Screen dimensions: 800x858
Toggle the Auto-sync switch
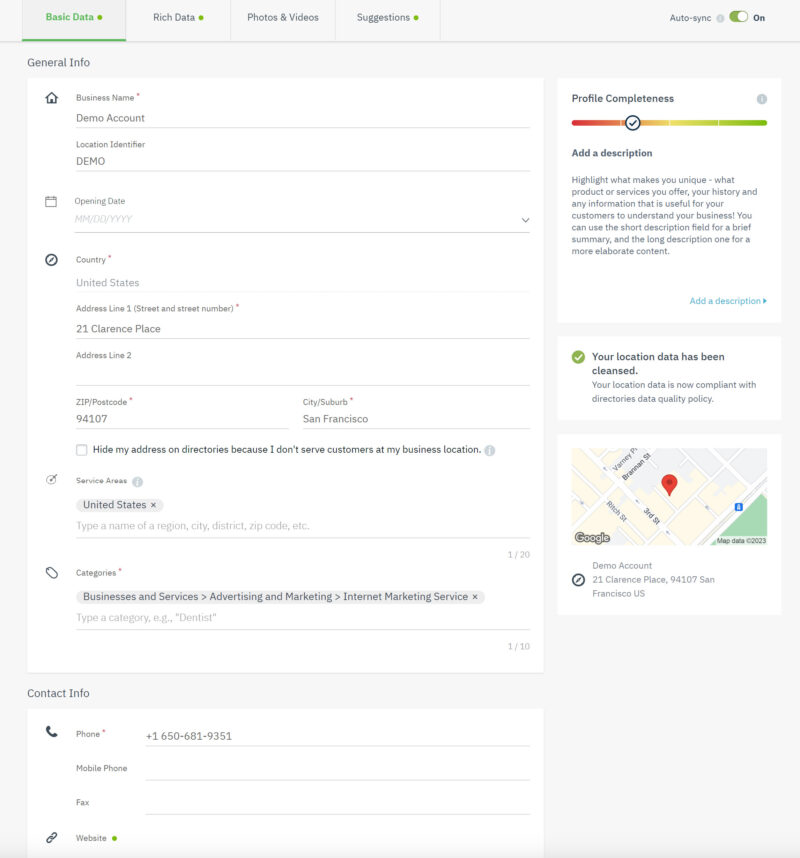coord(739,17)
